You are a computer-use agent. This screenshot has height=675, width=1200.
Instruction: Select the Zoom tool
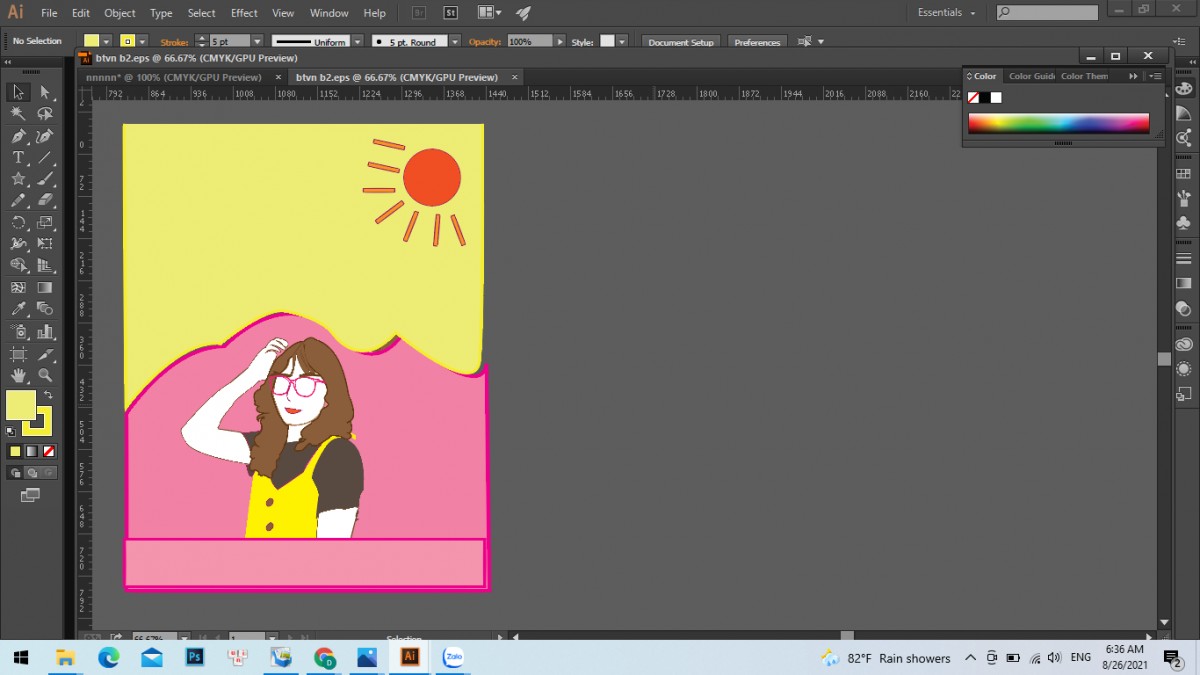click(45, 376)
